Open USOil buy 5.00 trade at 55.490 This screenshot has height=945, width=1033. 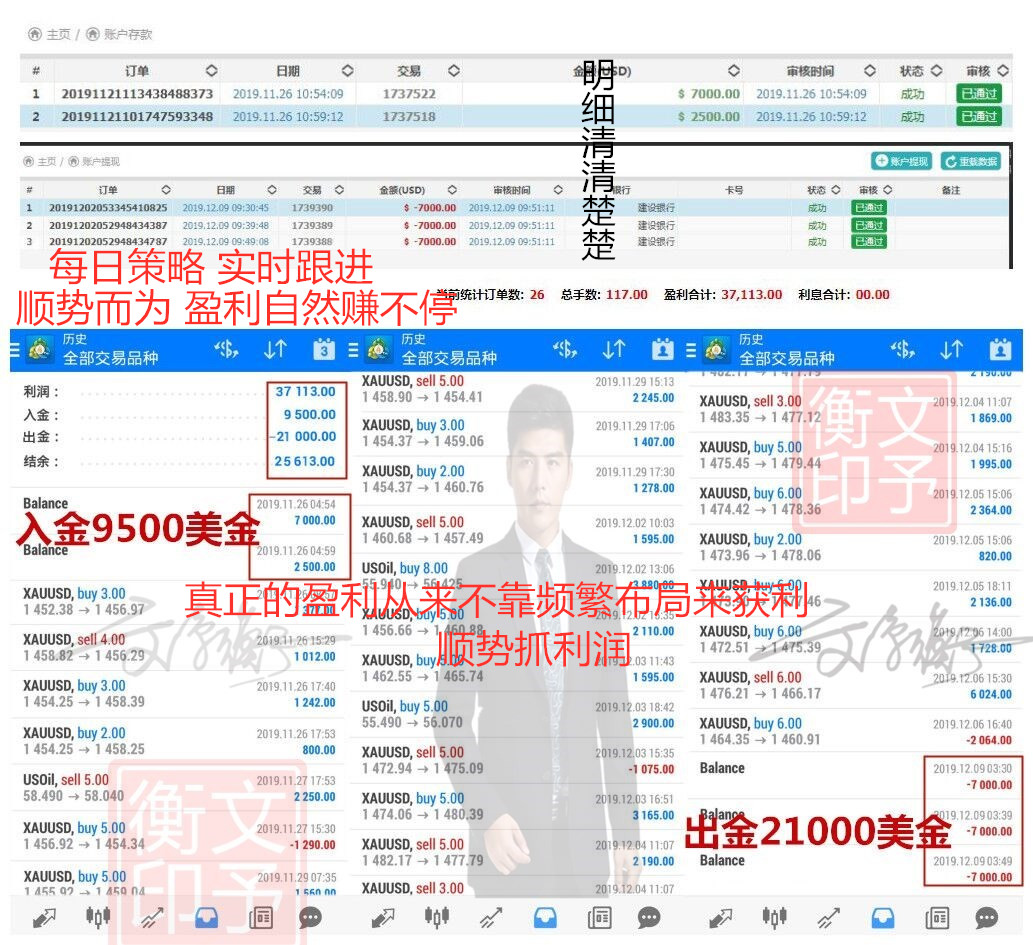pyautogui.click(x=517, y=714)
